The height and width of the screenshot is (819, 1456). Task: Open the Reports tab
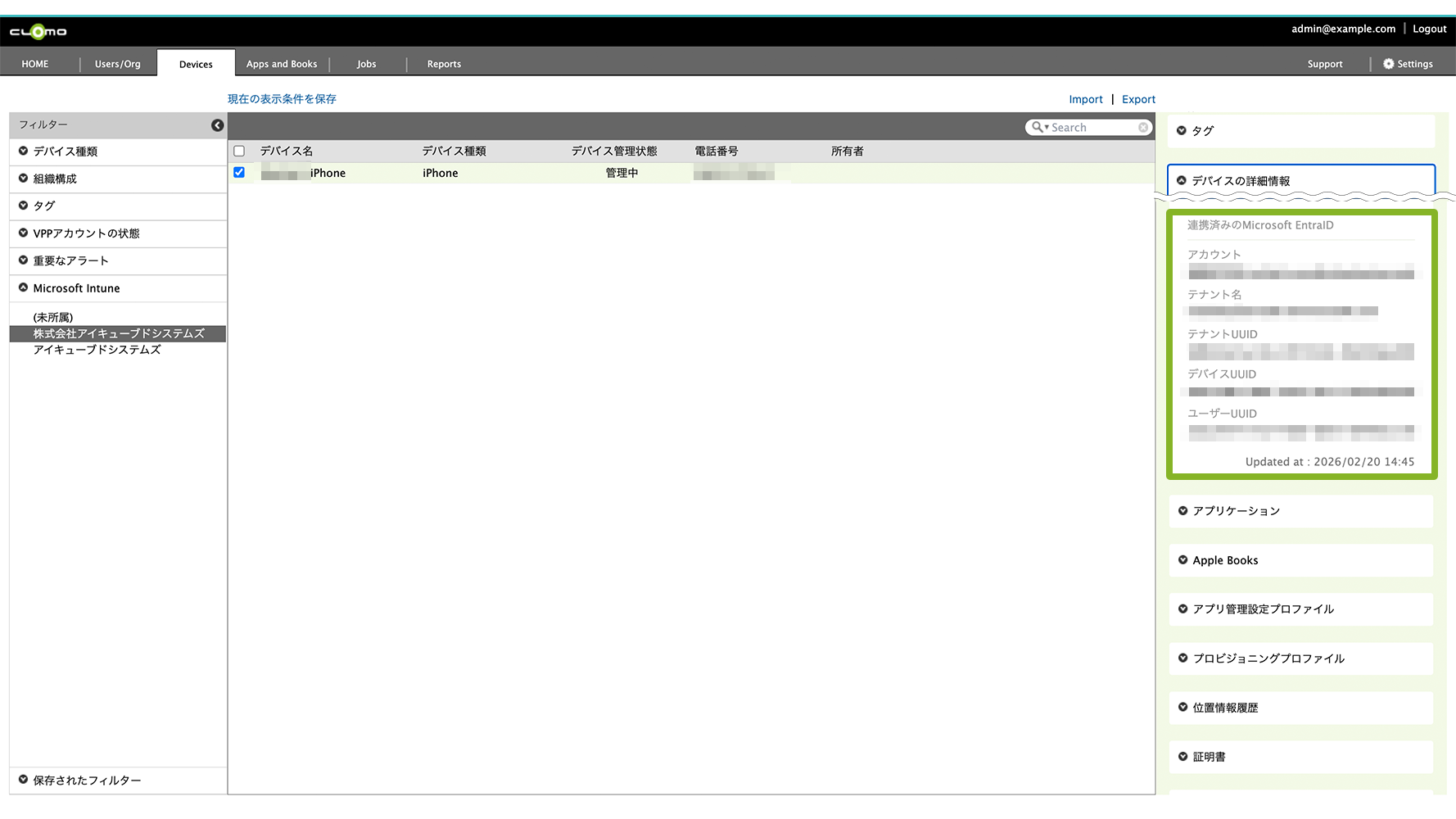pos(444,64)
